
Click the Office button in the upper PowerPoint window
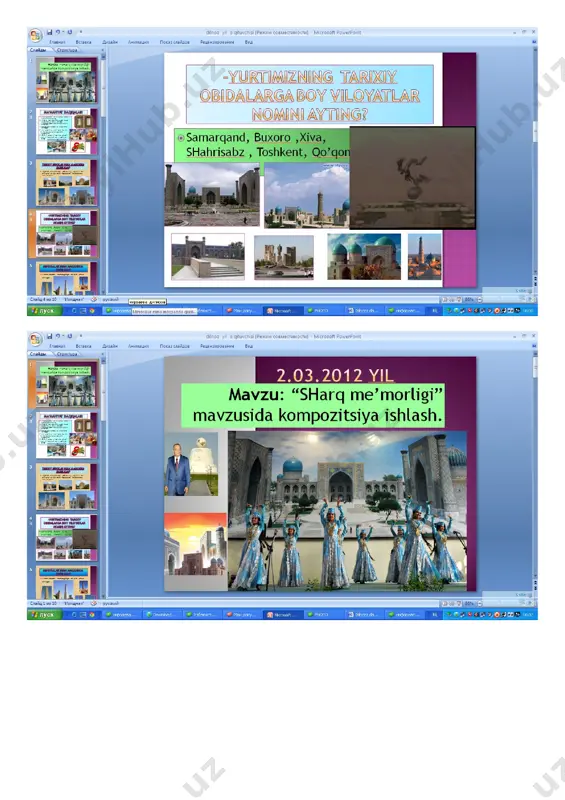(x=35, y=35)
